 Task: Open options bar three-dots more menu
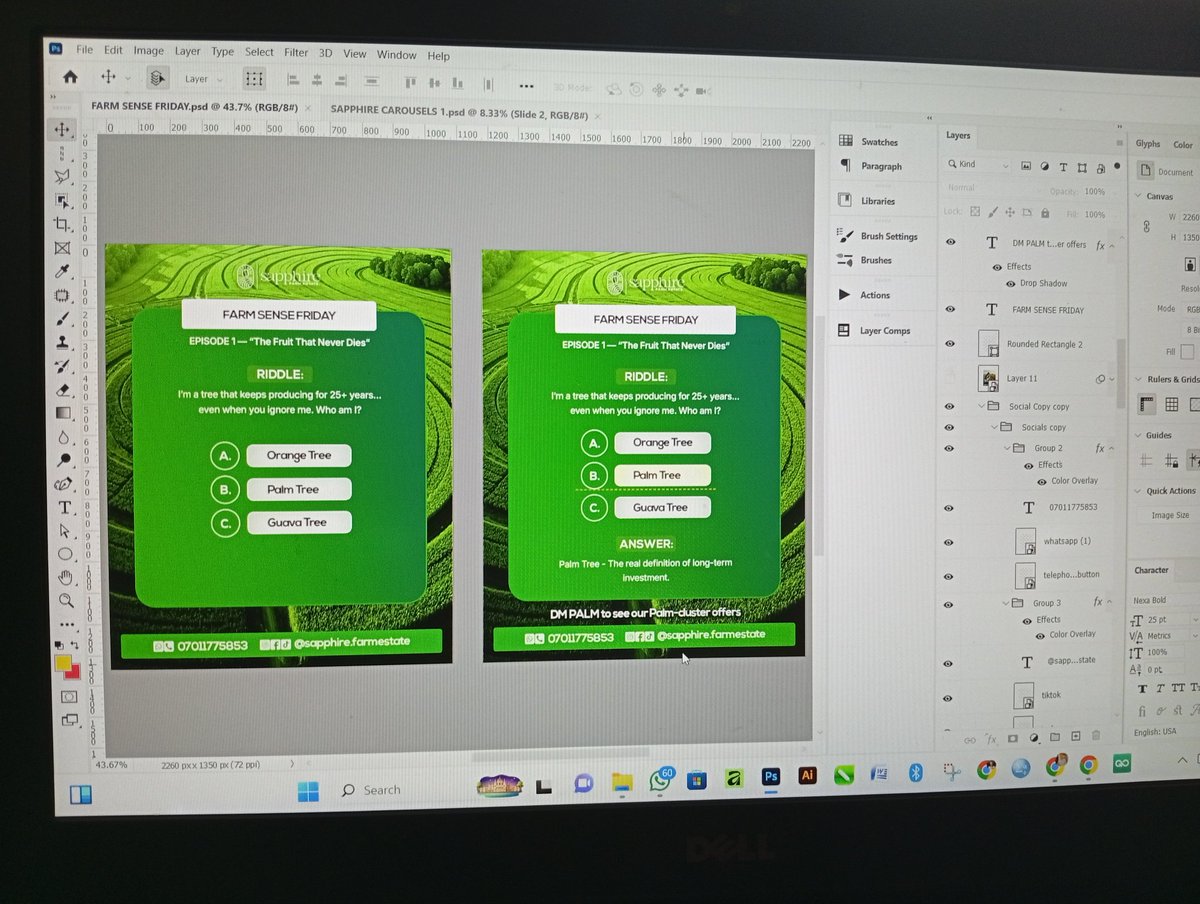[x=526, y=86]
